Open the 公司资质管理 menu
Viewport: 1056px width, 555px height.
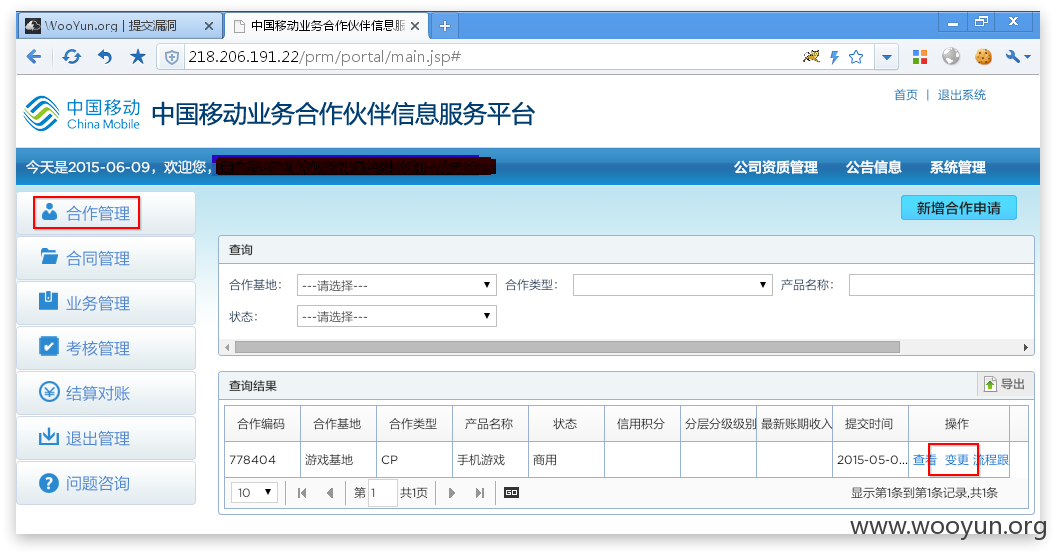(776, 167)
